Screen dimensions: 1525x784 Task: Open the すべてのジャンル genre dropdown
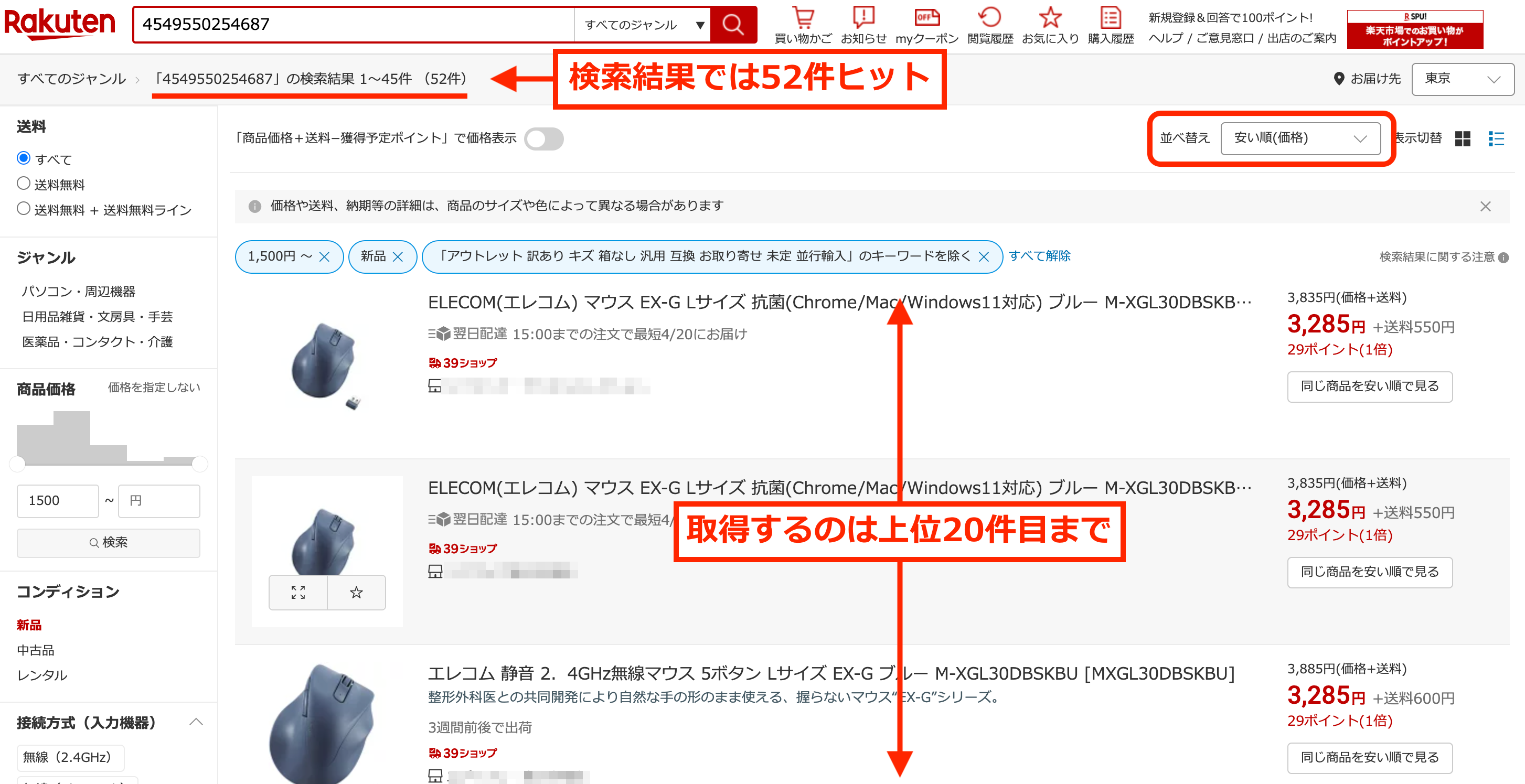(642, 25)
